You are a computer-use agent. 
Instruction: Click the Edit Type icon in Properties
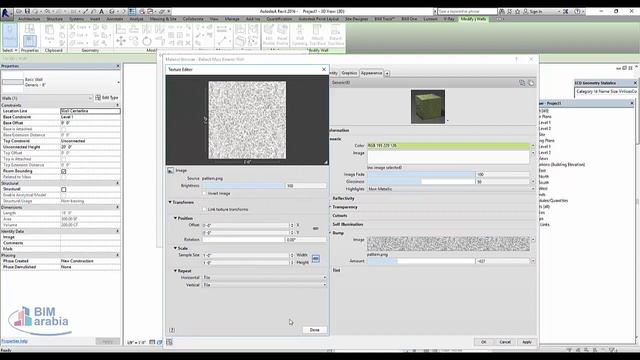[98, 98]
